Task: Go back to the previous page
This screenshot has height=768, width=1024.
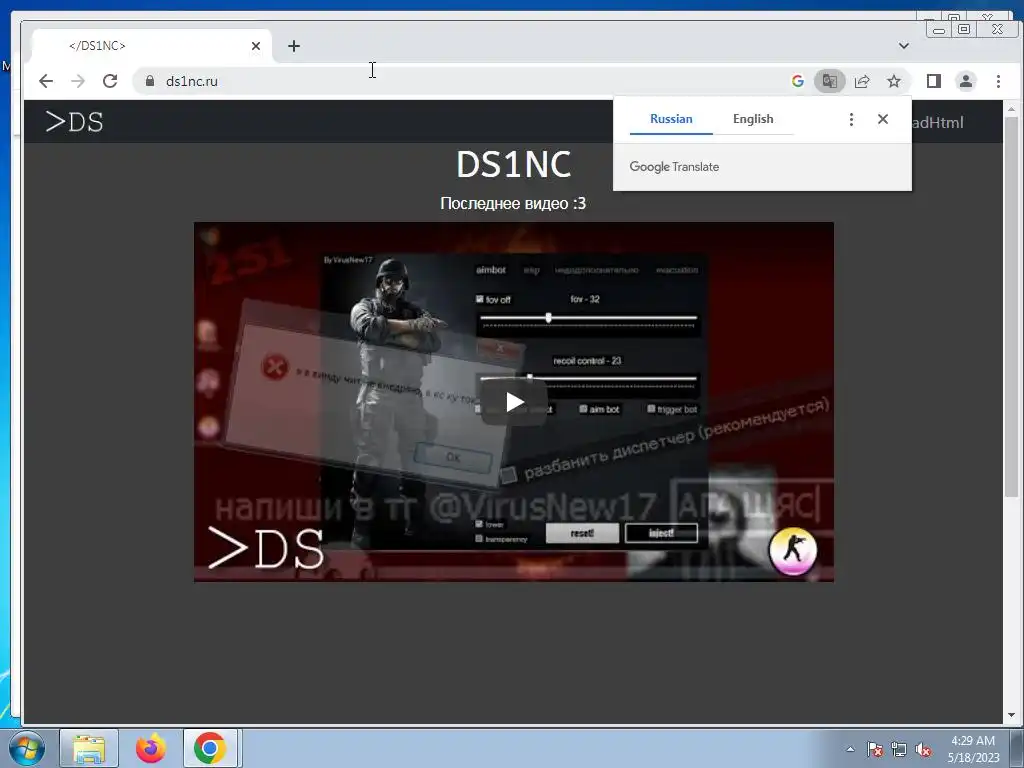Action: (46, 81)
